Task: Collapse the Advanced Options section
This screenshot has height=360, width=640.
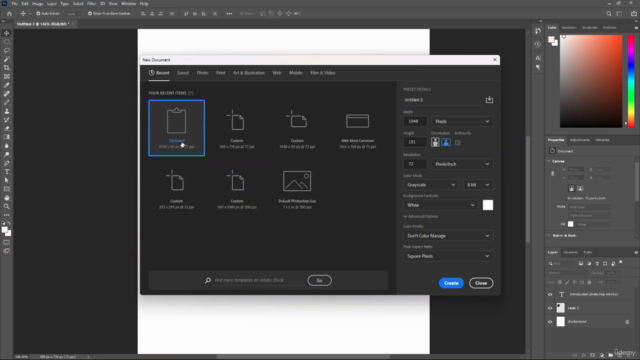Action: [x=421, y=216]
